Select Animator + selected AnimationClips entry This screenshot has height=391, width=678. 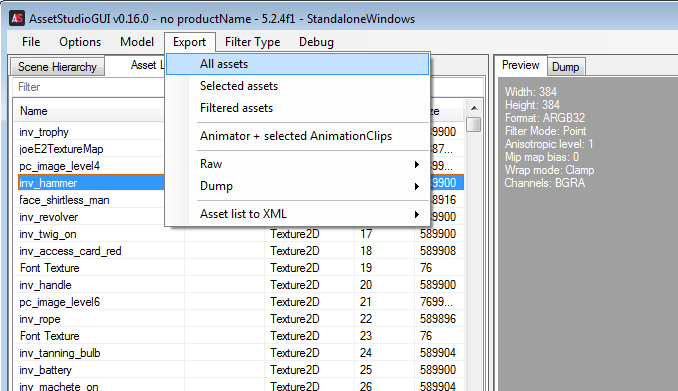[297, 136]
